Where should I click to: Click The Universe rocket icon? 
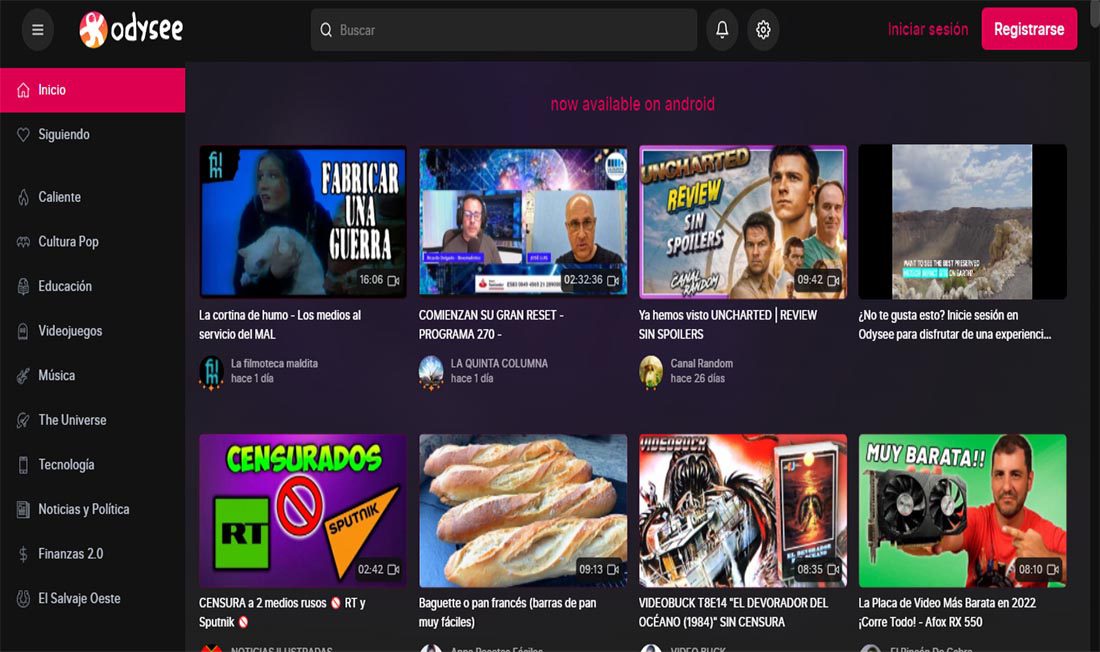[23, 420]
